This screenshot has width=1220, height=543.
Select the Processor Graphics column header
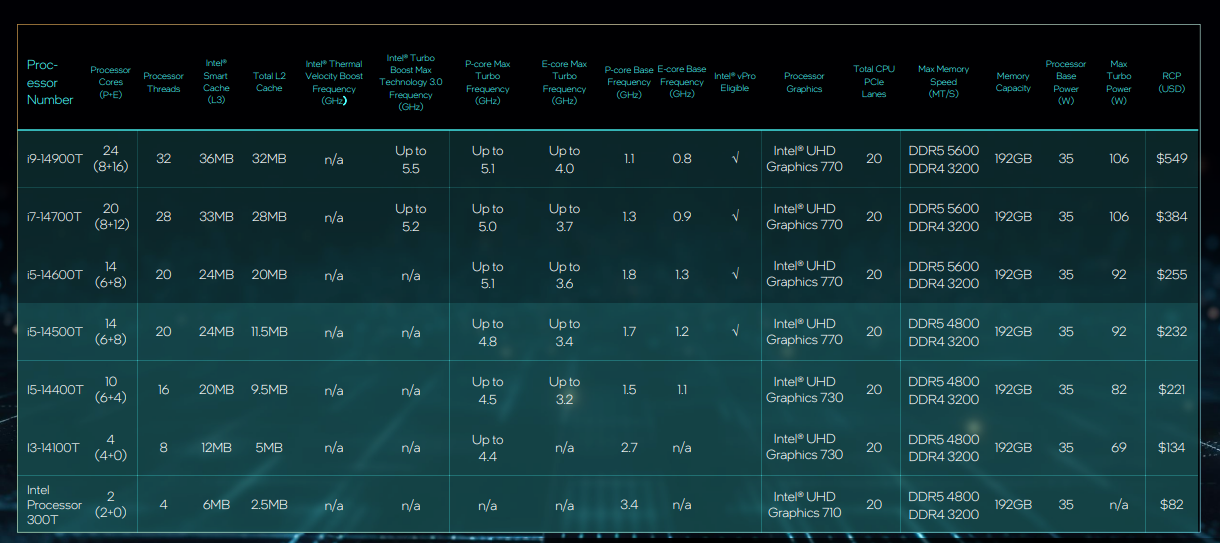(x=804, y=82)
